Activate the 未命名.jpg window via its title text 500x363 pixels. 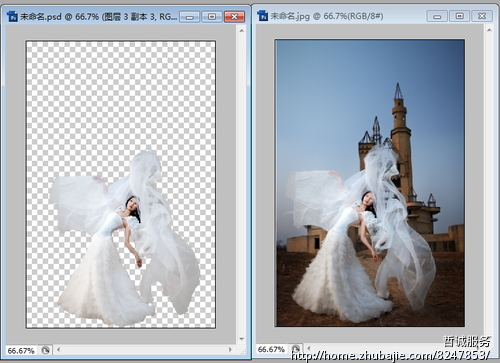coord(327,16)
